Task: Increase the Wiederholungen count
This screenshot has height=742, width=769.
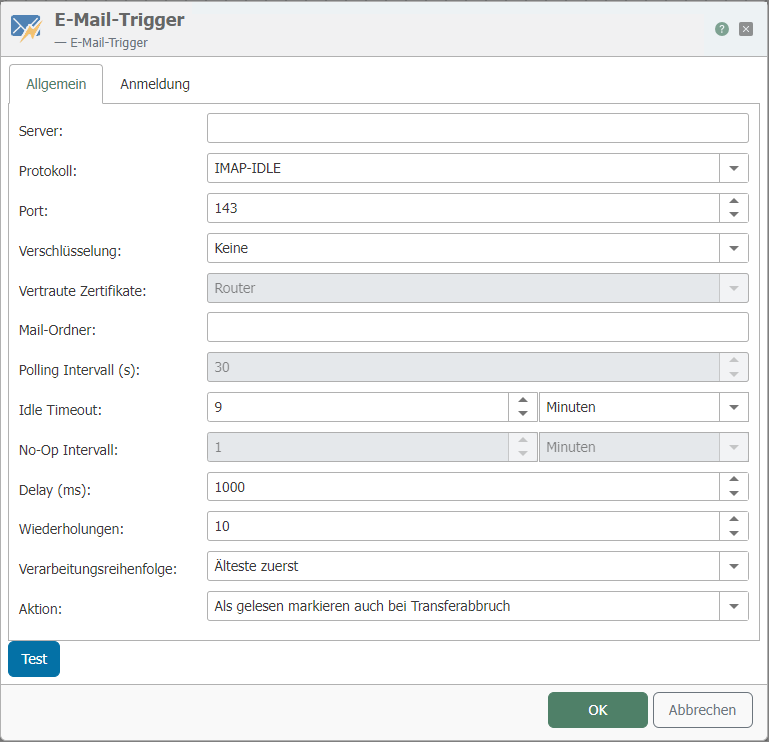Action: [734, 519]
